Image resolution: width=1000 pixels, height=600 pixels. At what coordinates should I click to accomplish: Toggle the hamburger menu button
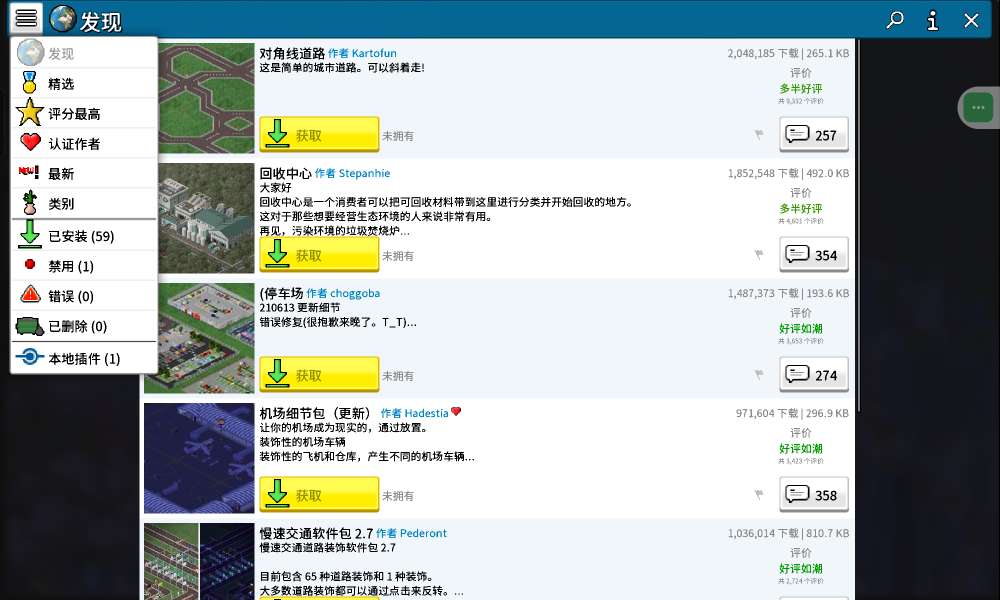(x=26, y=18)
